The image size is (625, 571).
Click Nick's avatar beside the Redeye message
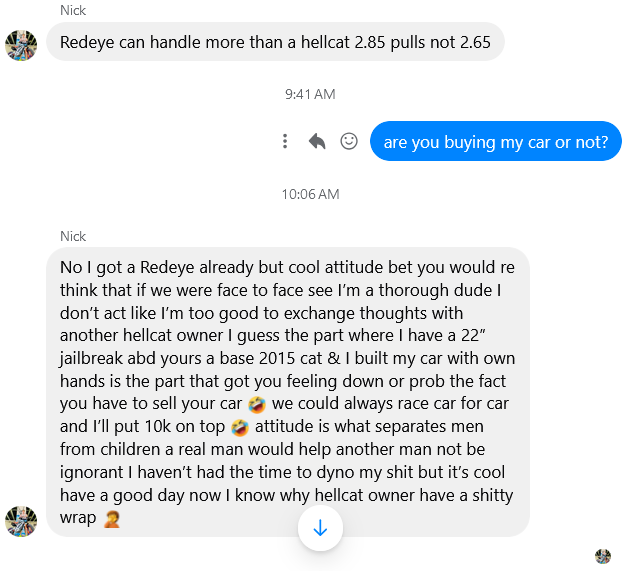(21, 45)
